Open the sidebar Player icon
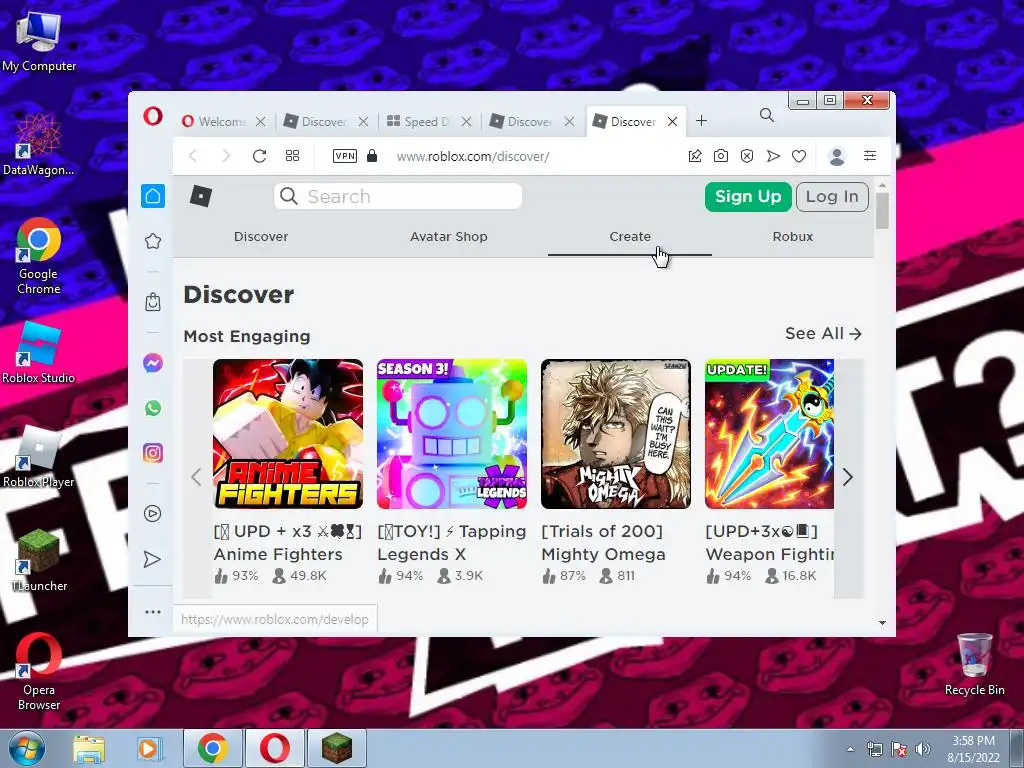The width and height of the screenshot is (1024, 768). [x=153, y=514]
